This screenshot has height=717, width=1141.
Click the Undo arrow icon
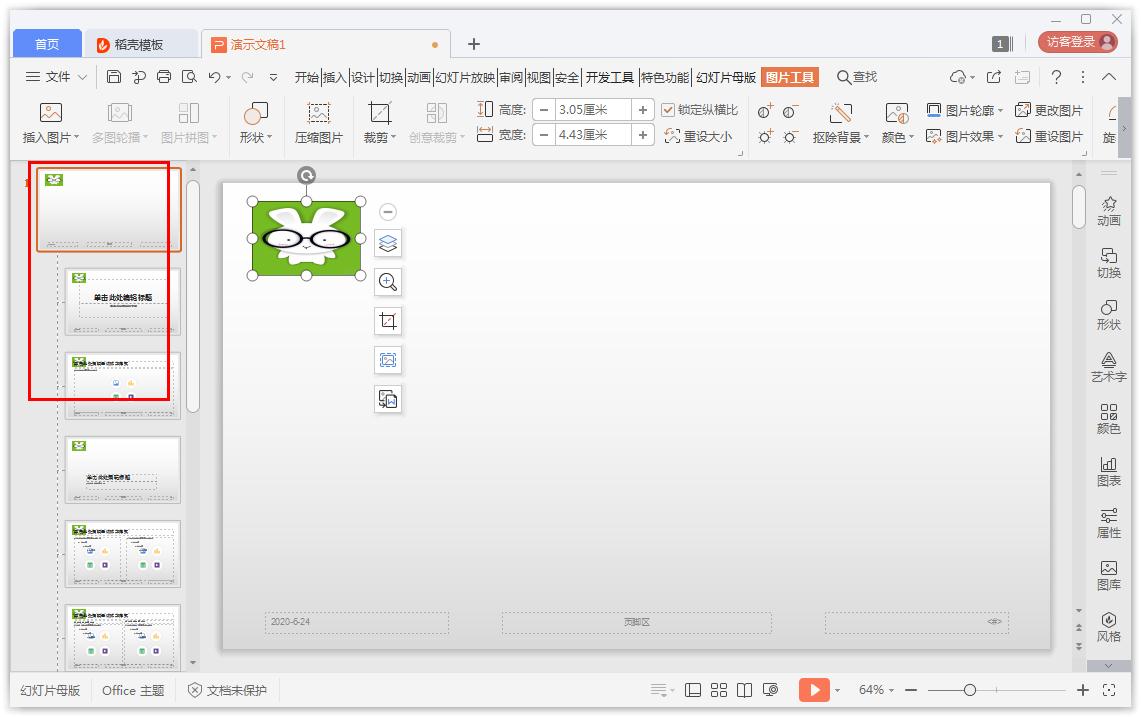coord(215,76)
